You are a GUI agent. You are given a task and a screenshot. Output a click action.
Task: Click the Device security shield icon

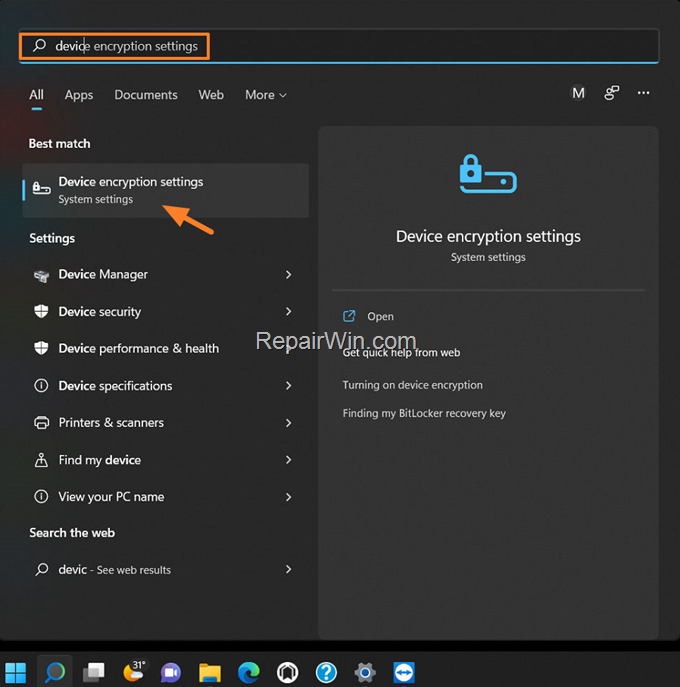41,311
